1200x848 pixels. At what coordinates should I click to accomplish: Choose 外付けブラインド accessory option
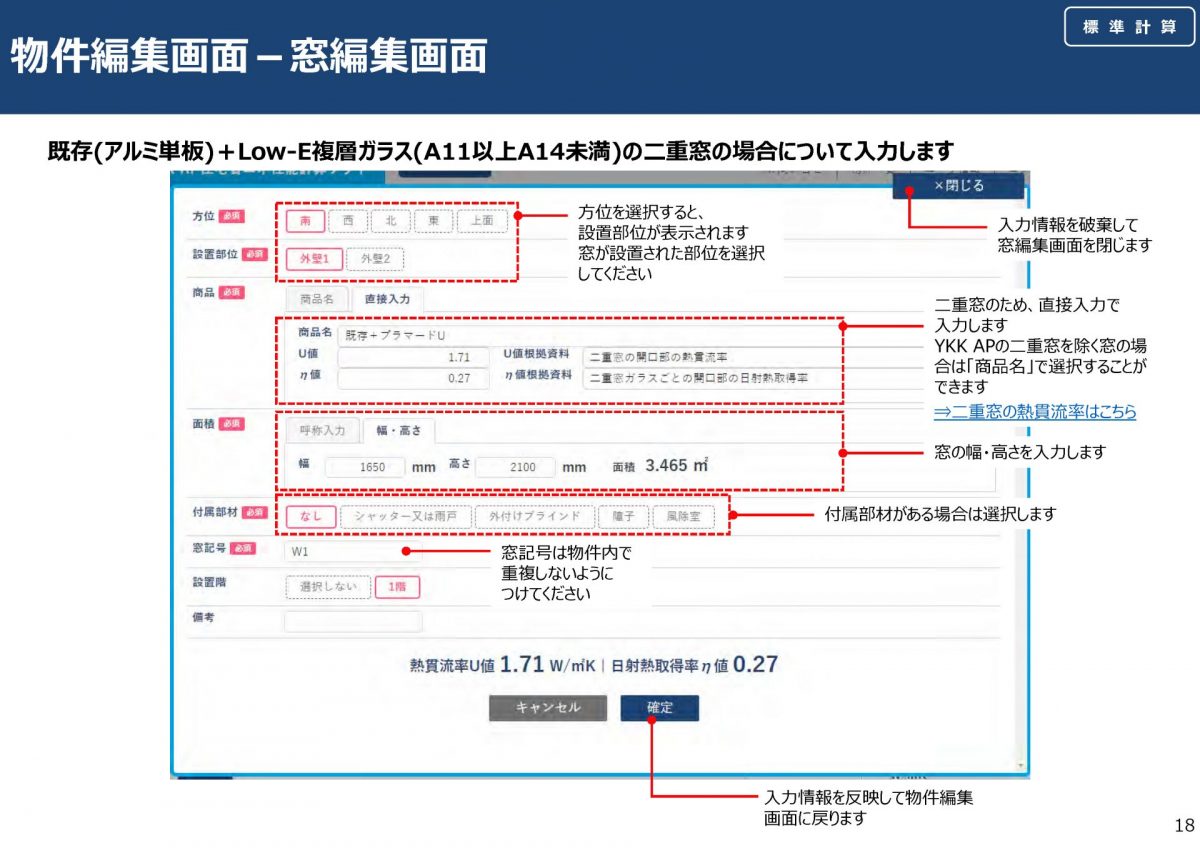[533, 517]
